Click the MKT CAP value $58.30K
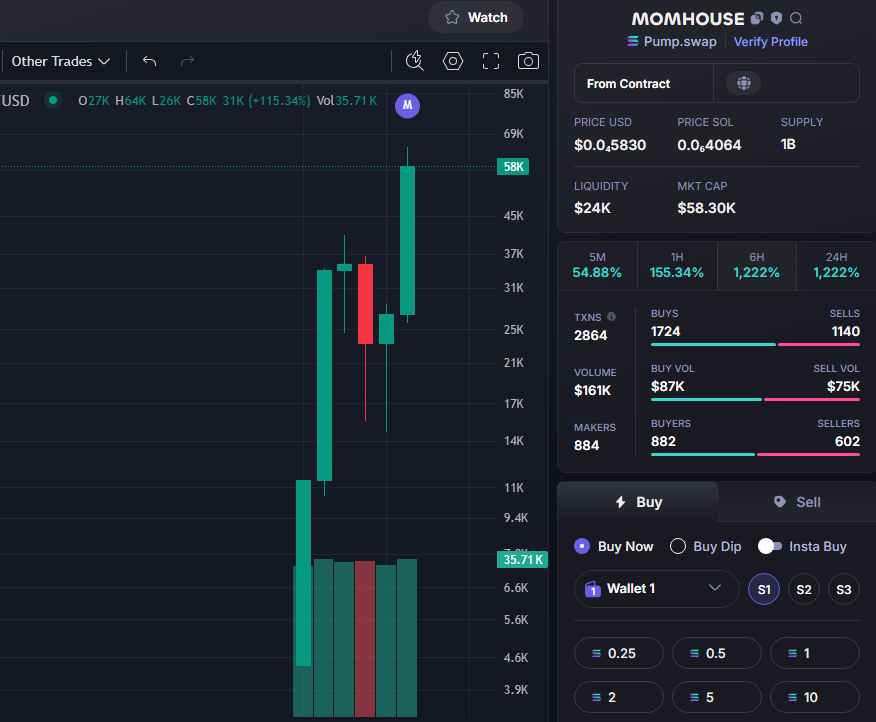876x722 pixels. 706,208
